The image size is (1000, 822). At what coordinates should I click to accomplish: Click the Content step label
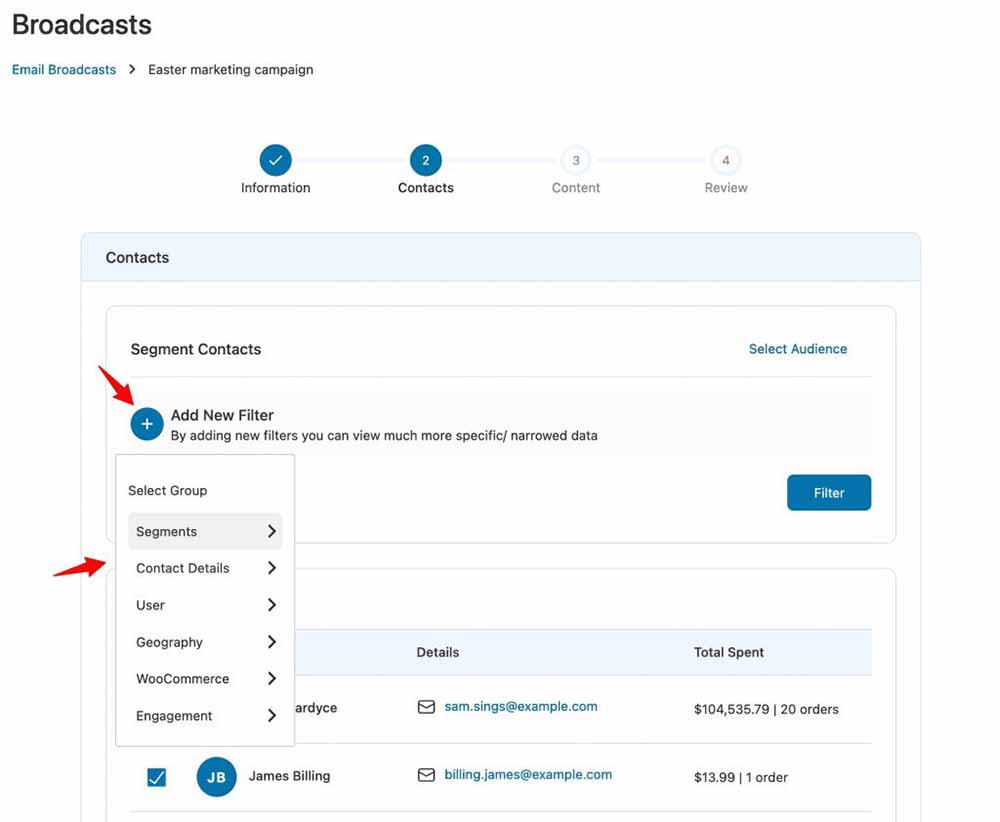575,187
